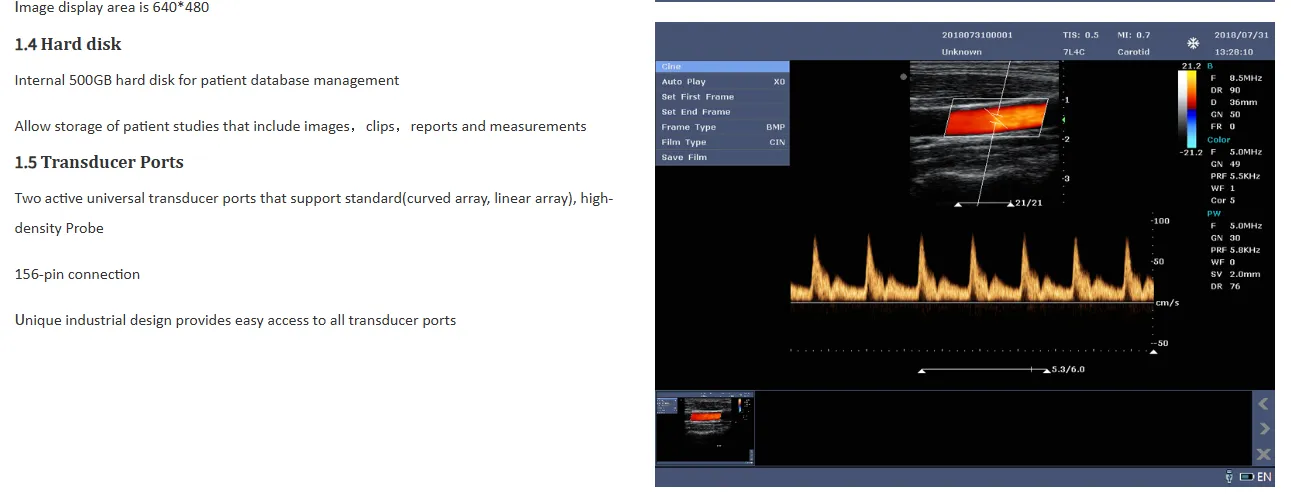Choose Set End Frame menu entry

(x=722, y=112)
